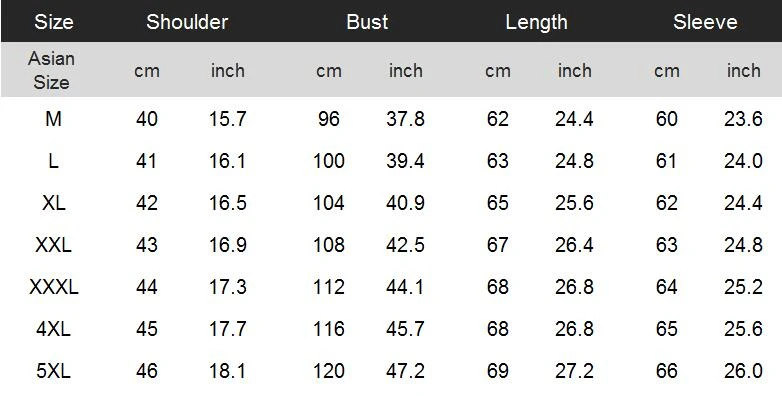Select sleeve inch value 25.2
This screenshot has width=782, height=396.
click(743, 287)
